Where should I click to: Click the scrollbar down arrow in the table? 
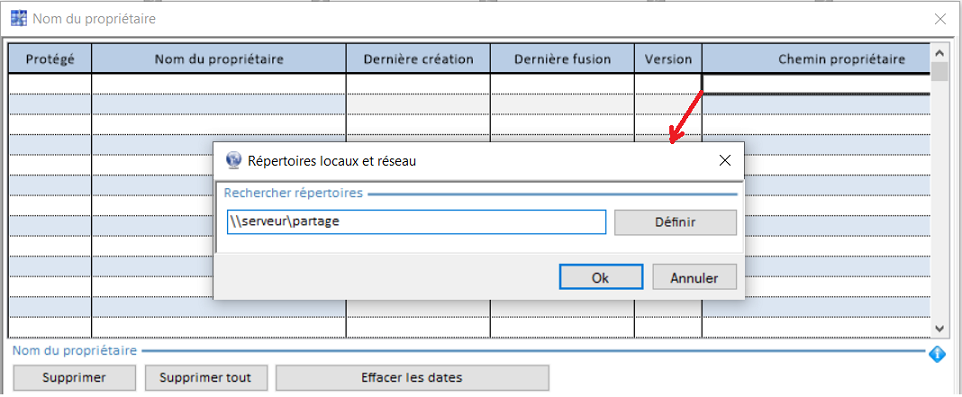pos(939,328)
